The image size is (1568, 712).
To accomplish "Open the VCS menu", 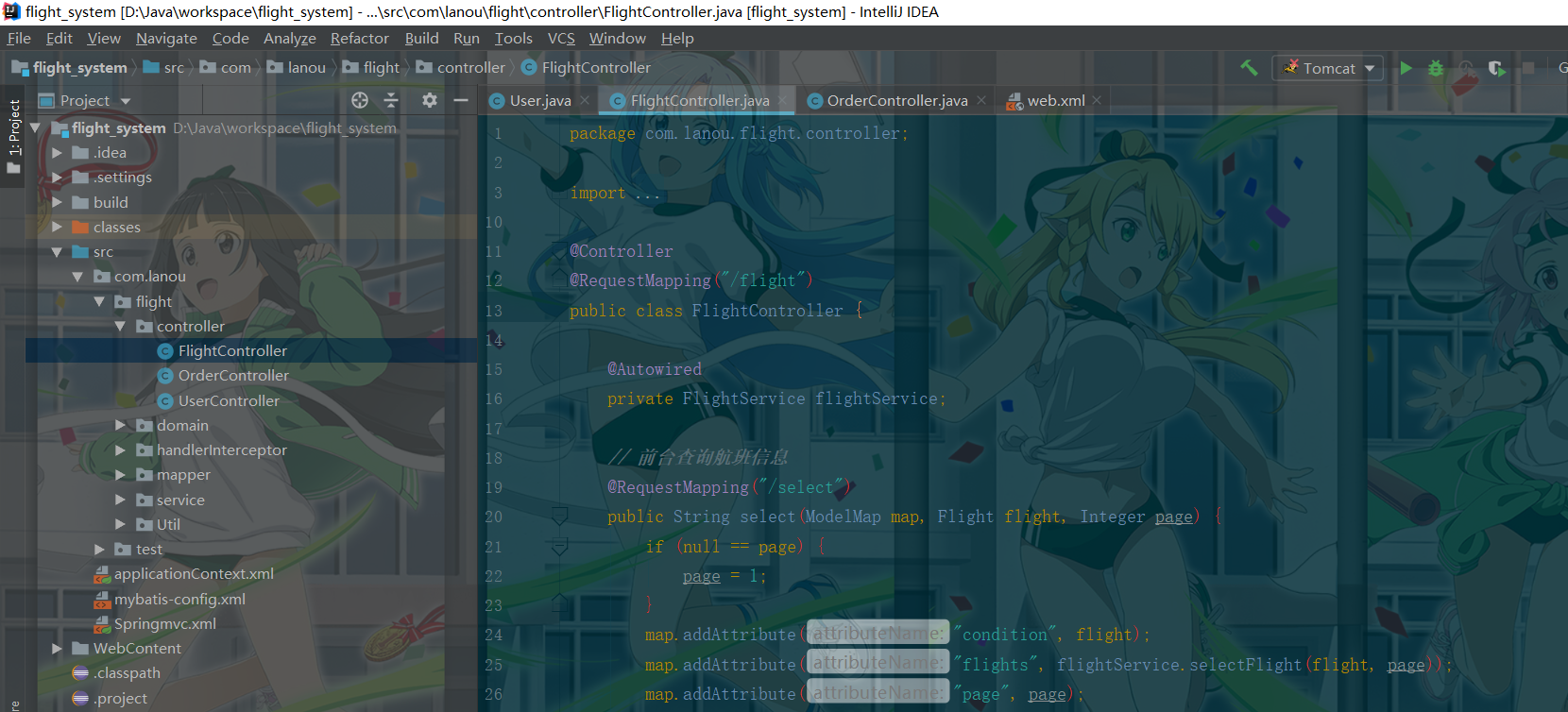I will (561, 38).
